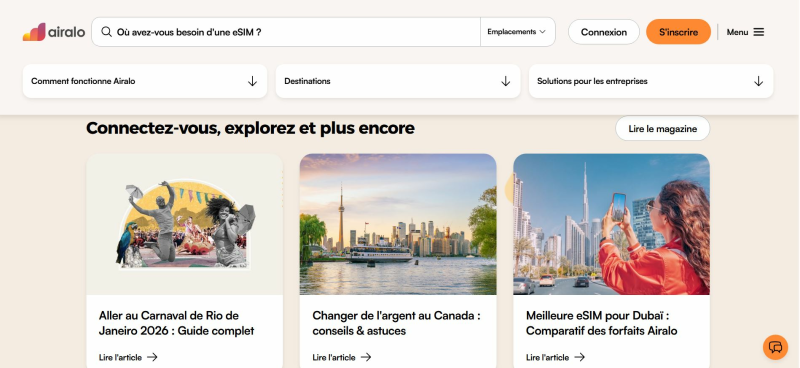Click arrow next to Canada Lire l'article
Viewport: 800px width, 368px height.
click(x=366, y=357)
